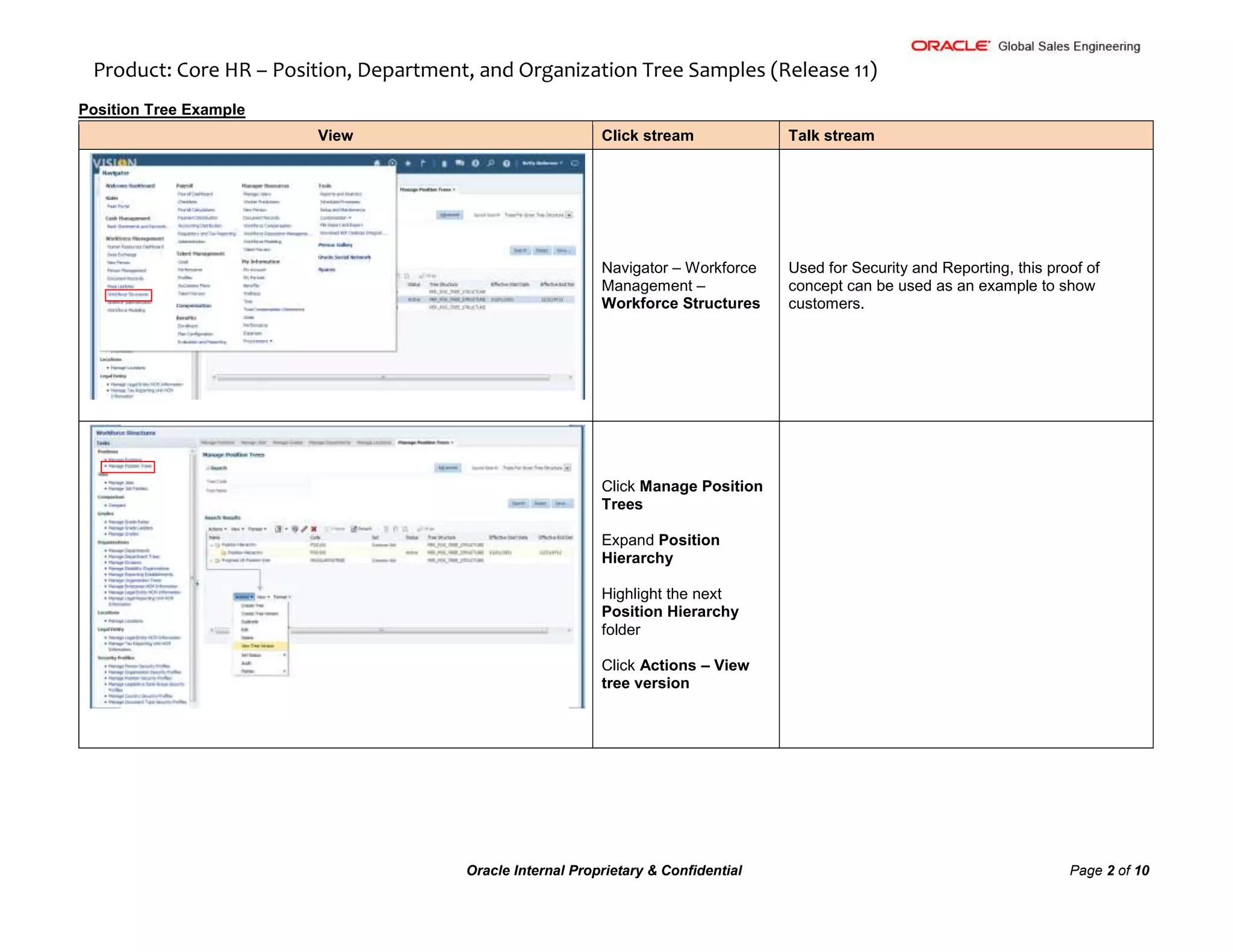1233x952 pixels.
Task: Select highlighted View Tree Version menu item
Action: click(x=258, y=646)
